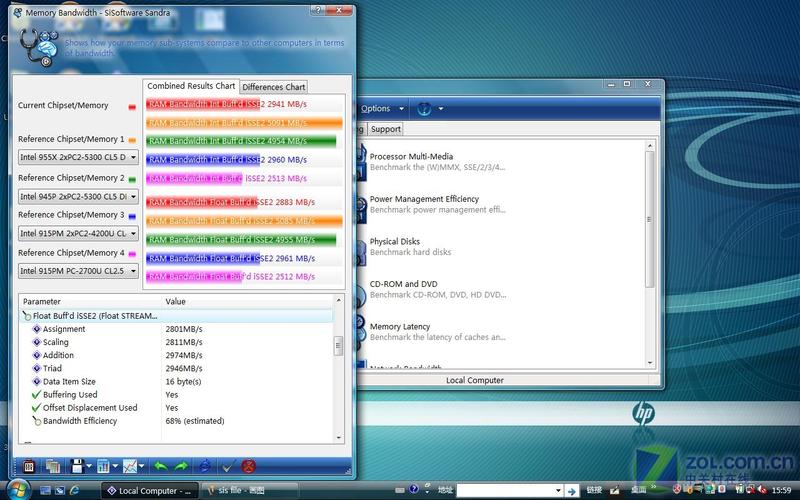Viewport: 800px width, 500px height.
Task: Expand the arrow next to bar chart icon
Action: [x=115, y=466]
